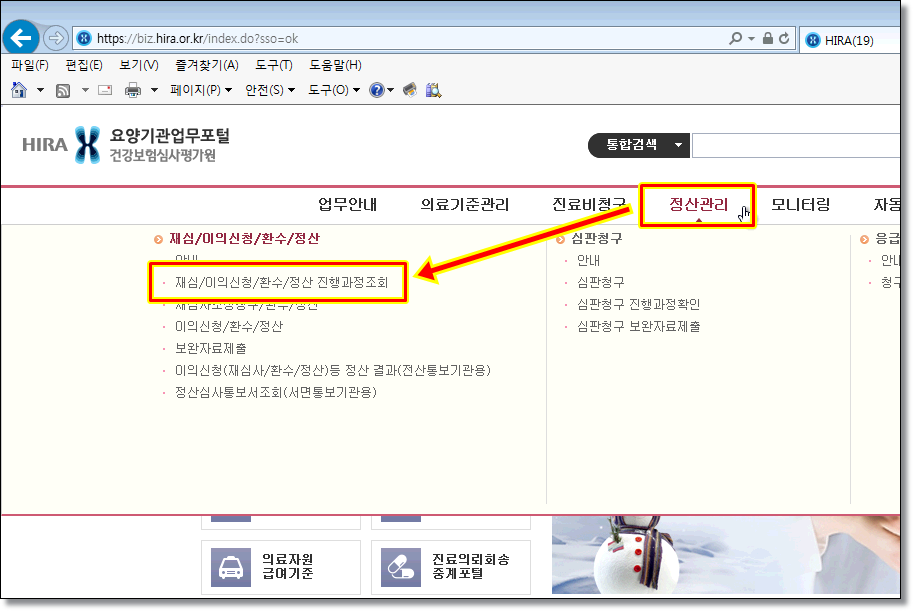The height and width of the screenshot is (611, 913).
Task: Click into the 통합검색 search input field
Action: [x=796, y=145]
